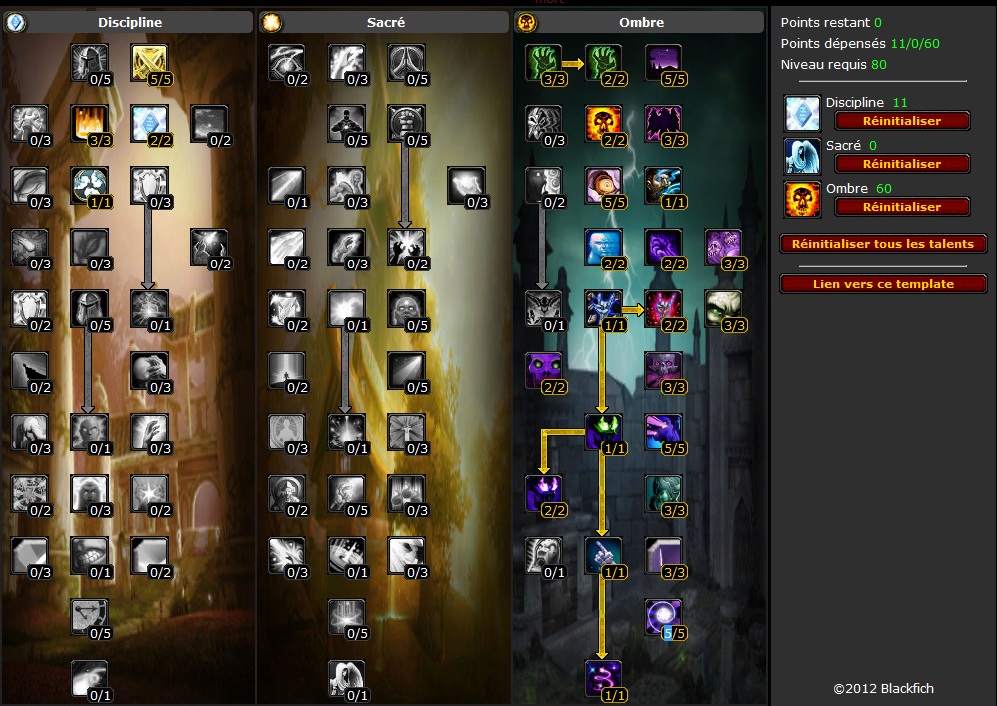Click the ©2012 Blackfich credit
Image resolution: width=997 pixels, height=706 pixels.
tap(883, 688)
